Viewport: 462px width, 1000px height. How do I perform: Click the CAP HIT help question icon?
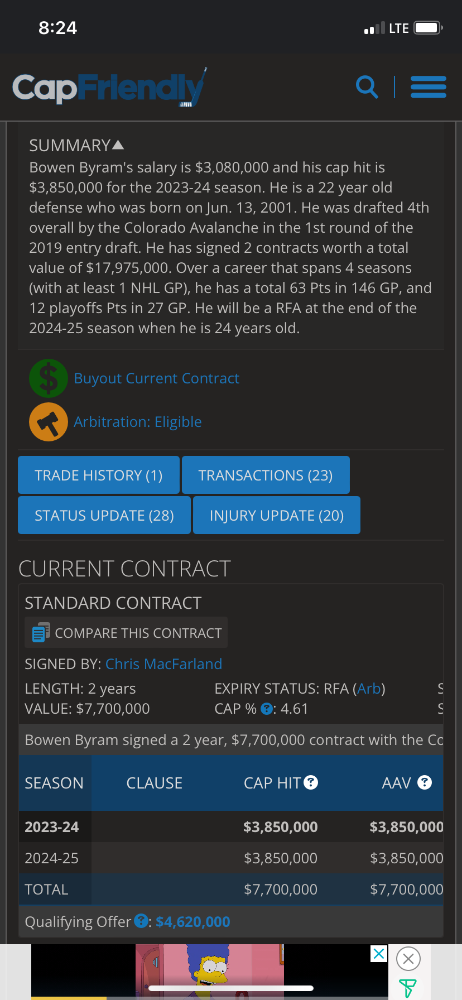[x=311, y=783]
